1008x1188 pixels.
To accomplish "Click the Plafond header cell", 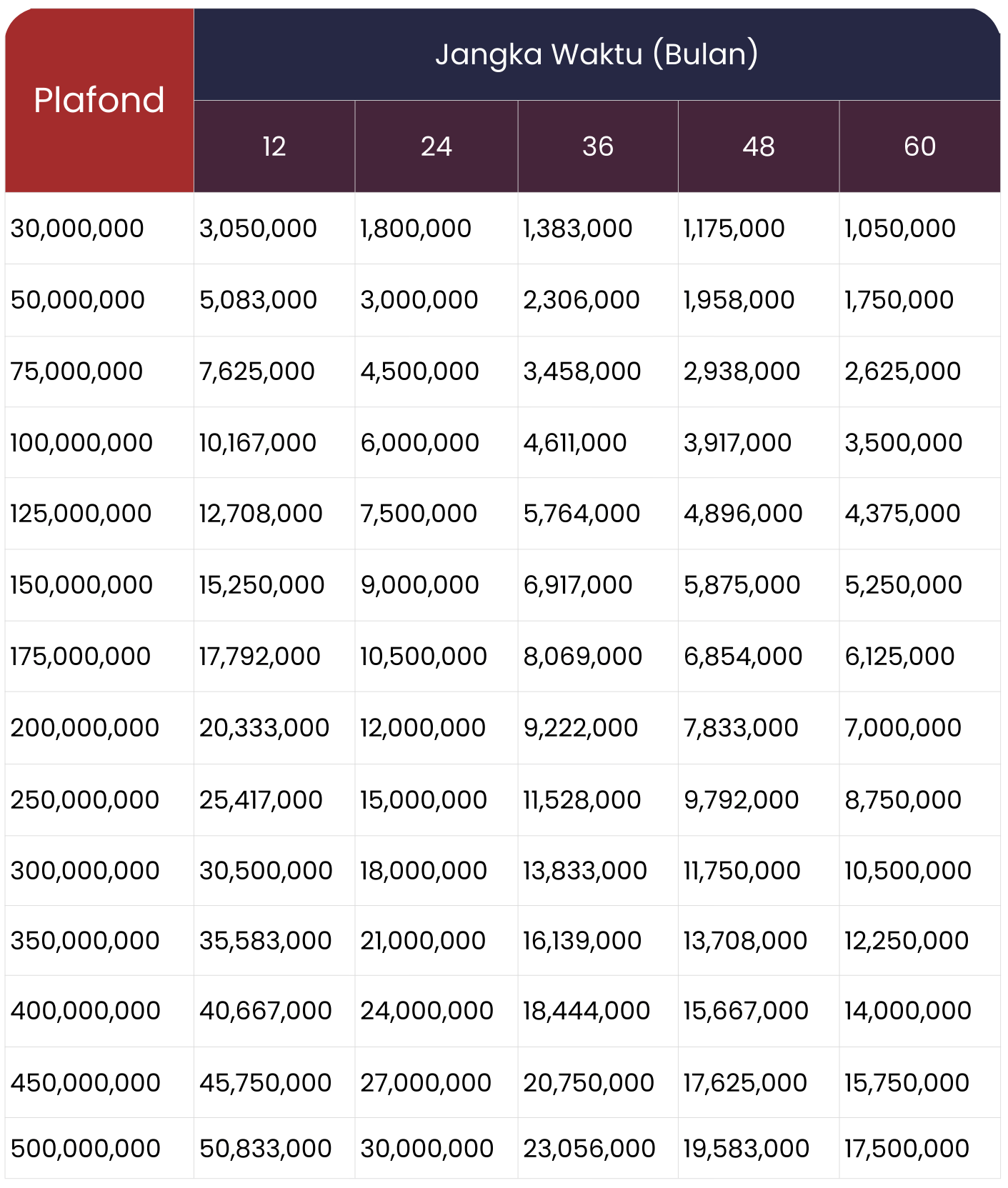I will click(99, 100).
